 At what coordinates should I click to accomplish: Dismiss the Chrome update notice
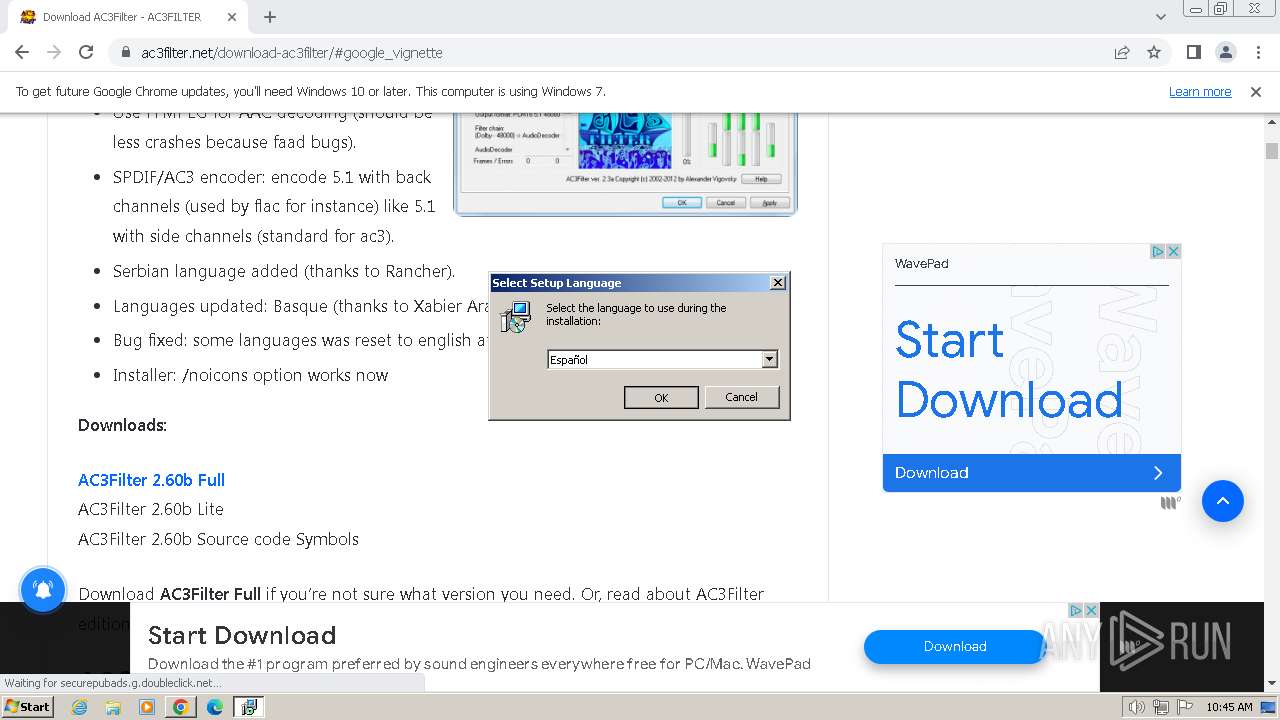pyautogui.click(x=1256, y=92)
